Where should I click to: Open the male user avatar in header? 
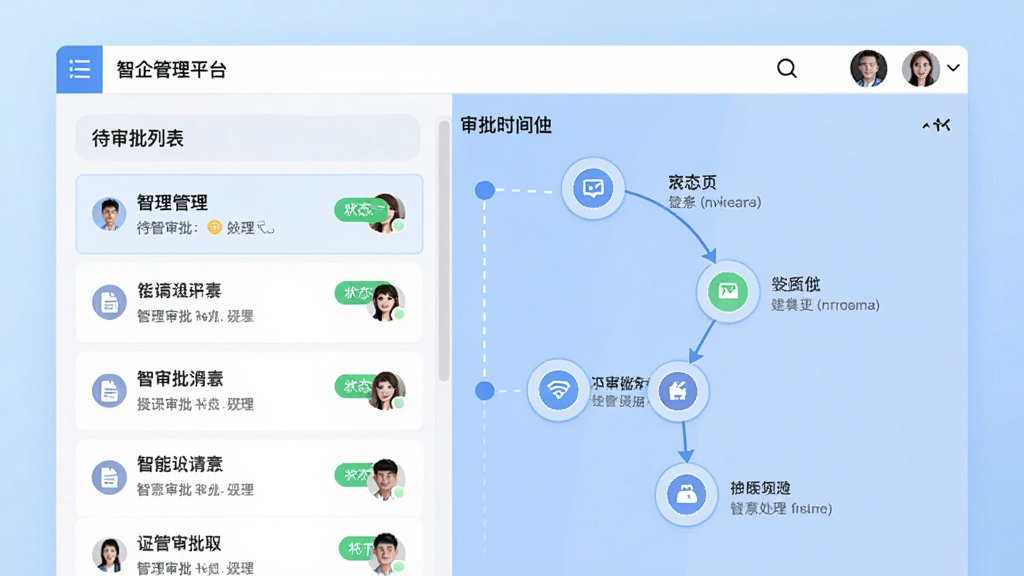869,69
